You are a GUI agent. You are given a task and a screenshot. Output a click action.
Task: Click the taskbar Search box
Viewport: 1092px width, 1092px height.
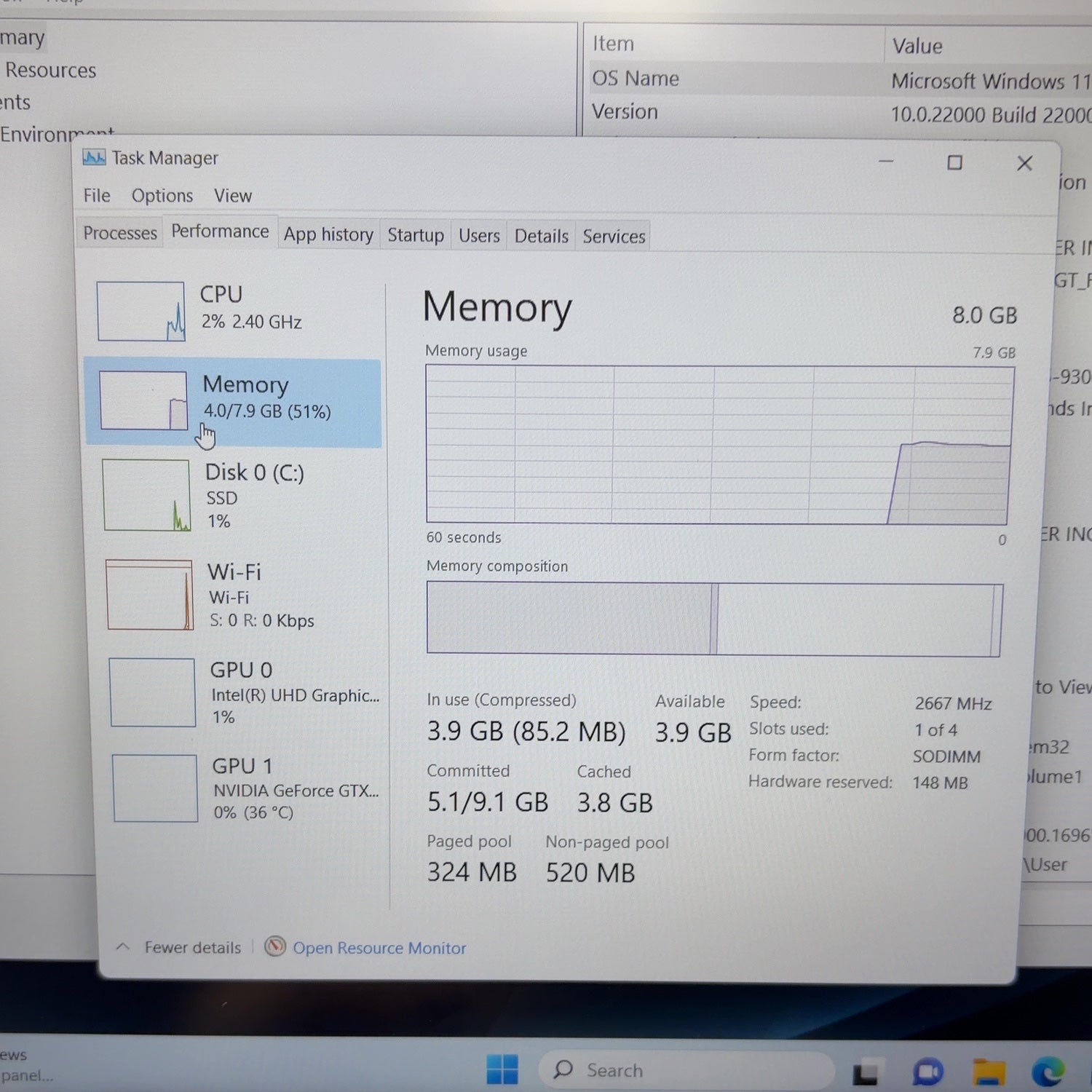(x=685, y=1069)
